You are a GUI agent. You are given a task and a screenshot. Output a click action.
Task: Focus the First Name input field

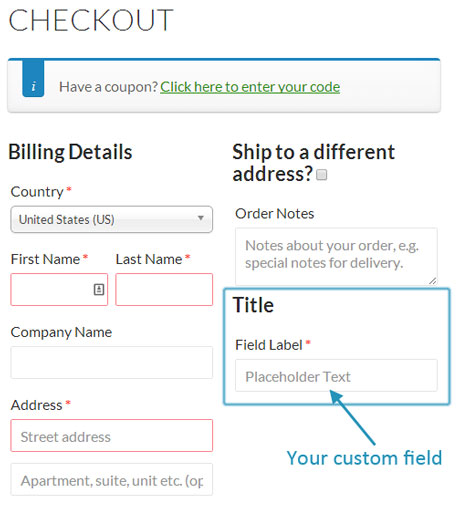tap(59, 289)
